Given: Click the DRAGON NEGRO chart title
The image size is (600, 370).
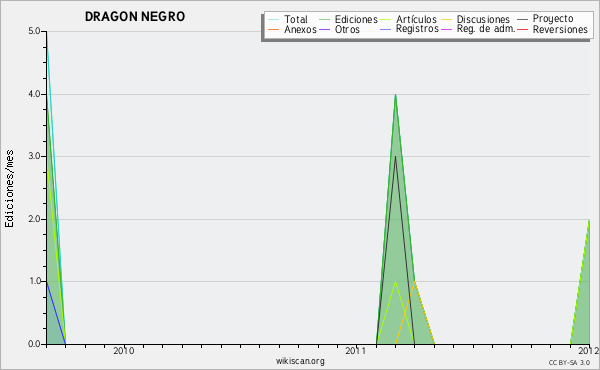Looking at the screenshot, I should click(135, 16).
